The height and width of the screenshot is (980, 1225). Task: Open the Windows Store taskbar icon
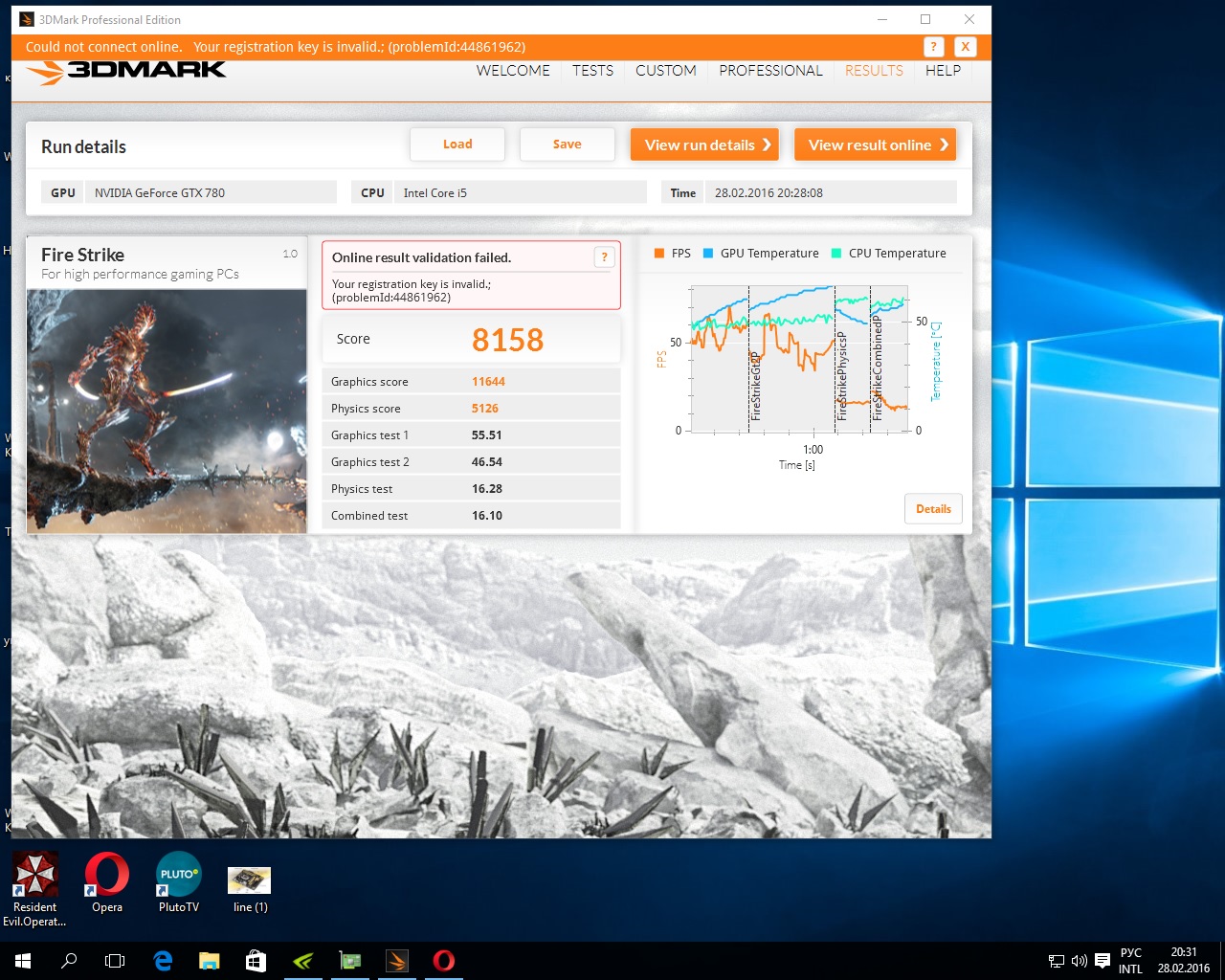point(256,961)
